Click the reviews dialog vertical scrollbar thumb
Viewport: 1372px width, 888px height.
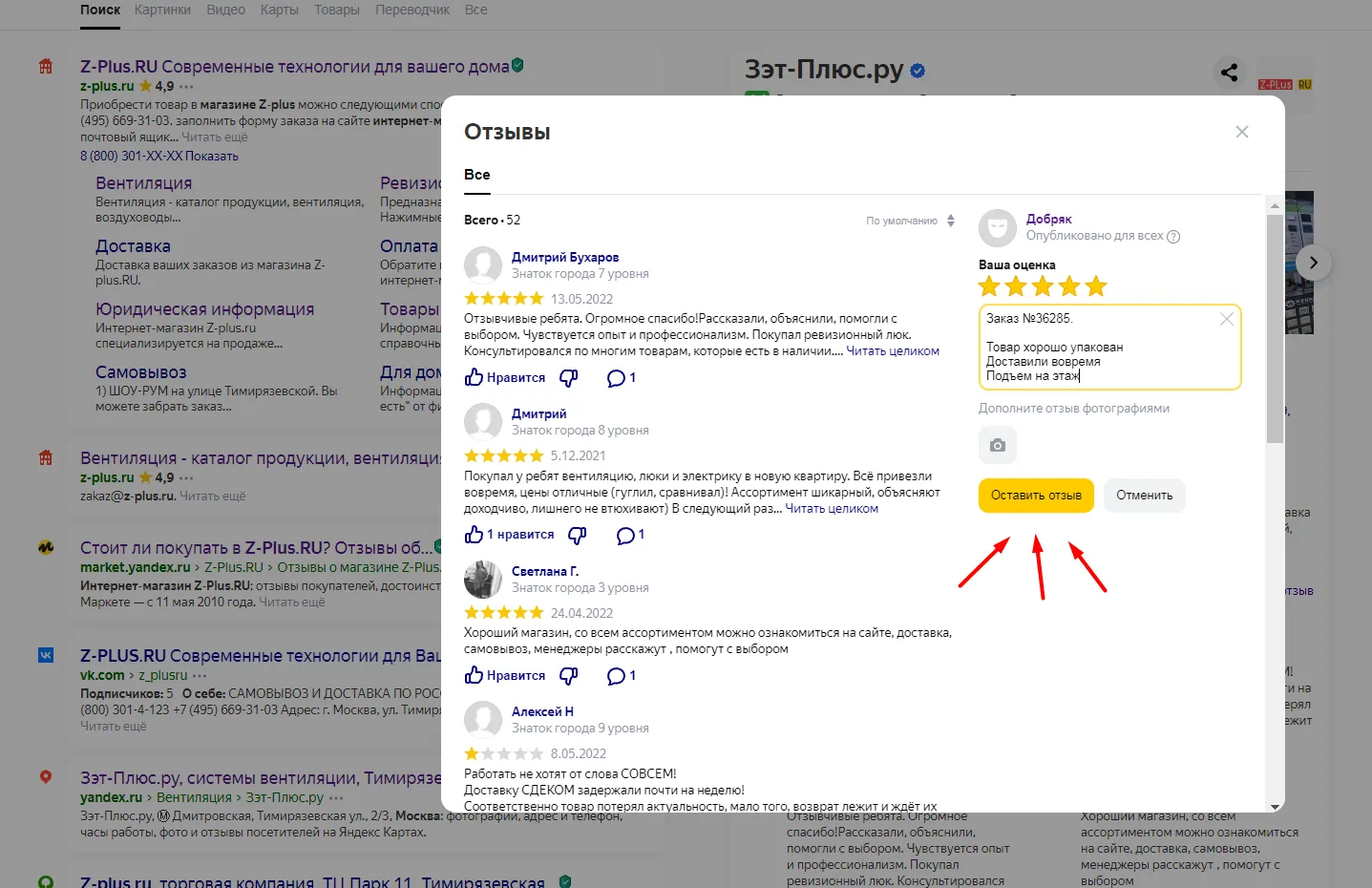coord(1275,328)
